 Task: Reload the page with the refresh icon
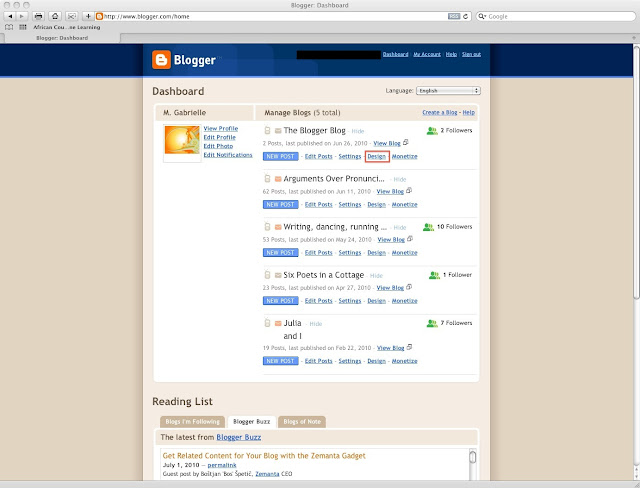pos(465,16)
